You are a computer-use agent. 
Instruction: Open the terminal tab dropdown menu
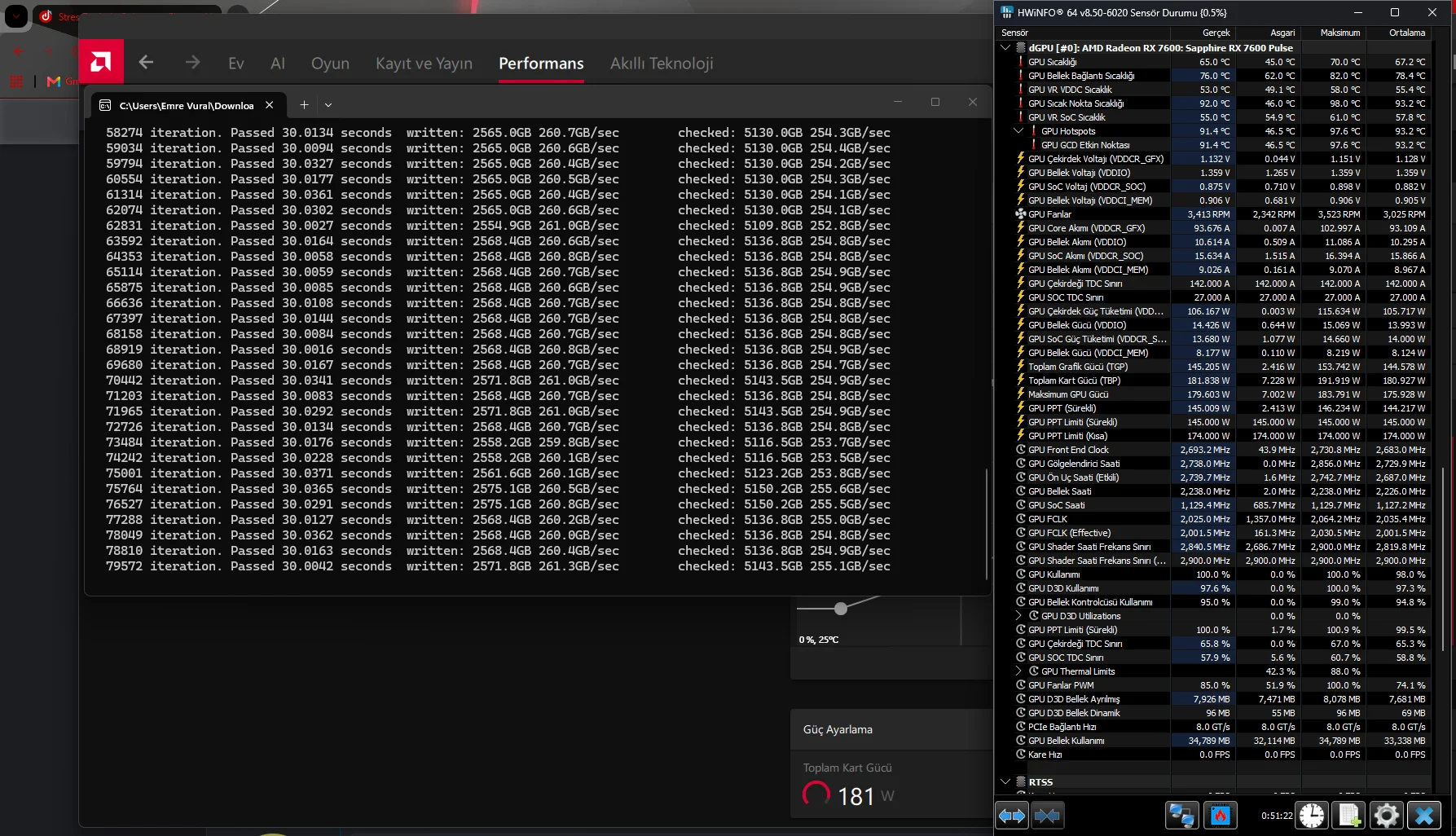[328, 105]
